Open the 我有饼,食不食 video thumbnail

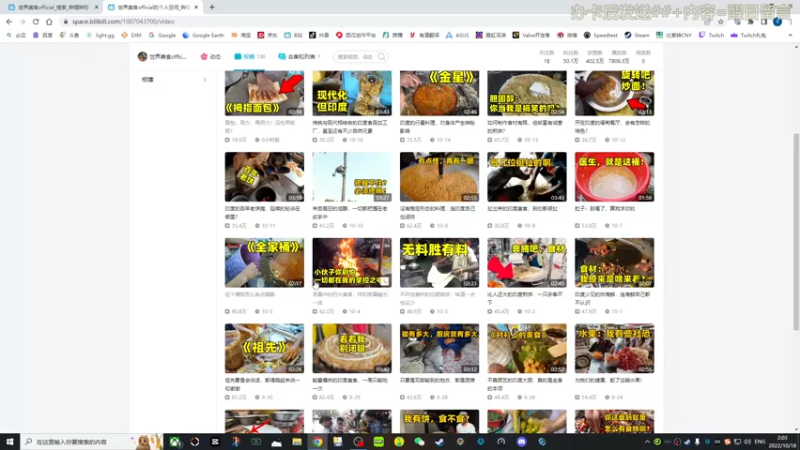tap(439, 421)
